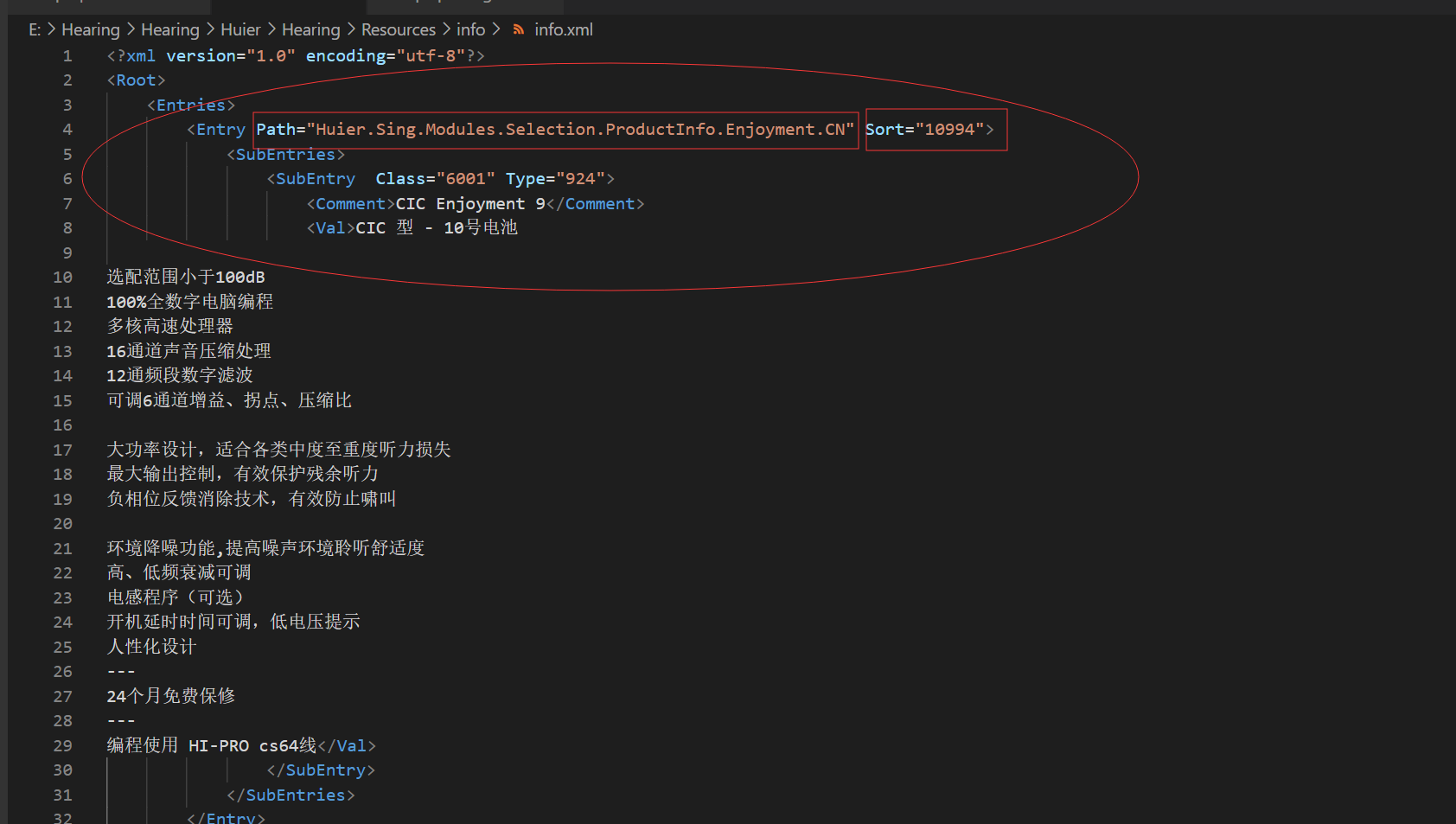Image resolution: width=1456 pixels, height=824 pixels.
Task: Open the E: drive breadcrumb
Action: coord(35,29)
